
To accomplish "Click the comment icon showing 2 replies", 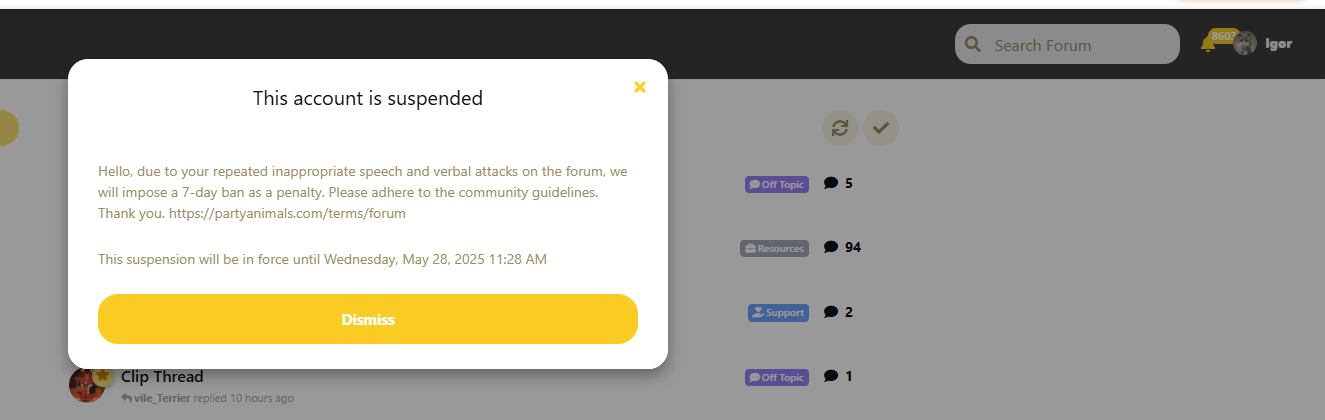I will click(x=831, y=312).
